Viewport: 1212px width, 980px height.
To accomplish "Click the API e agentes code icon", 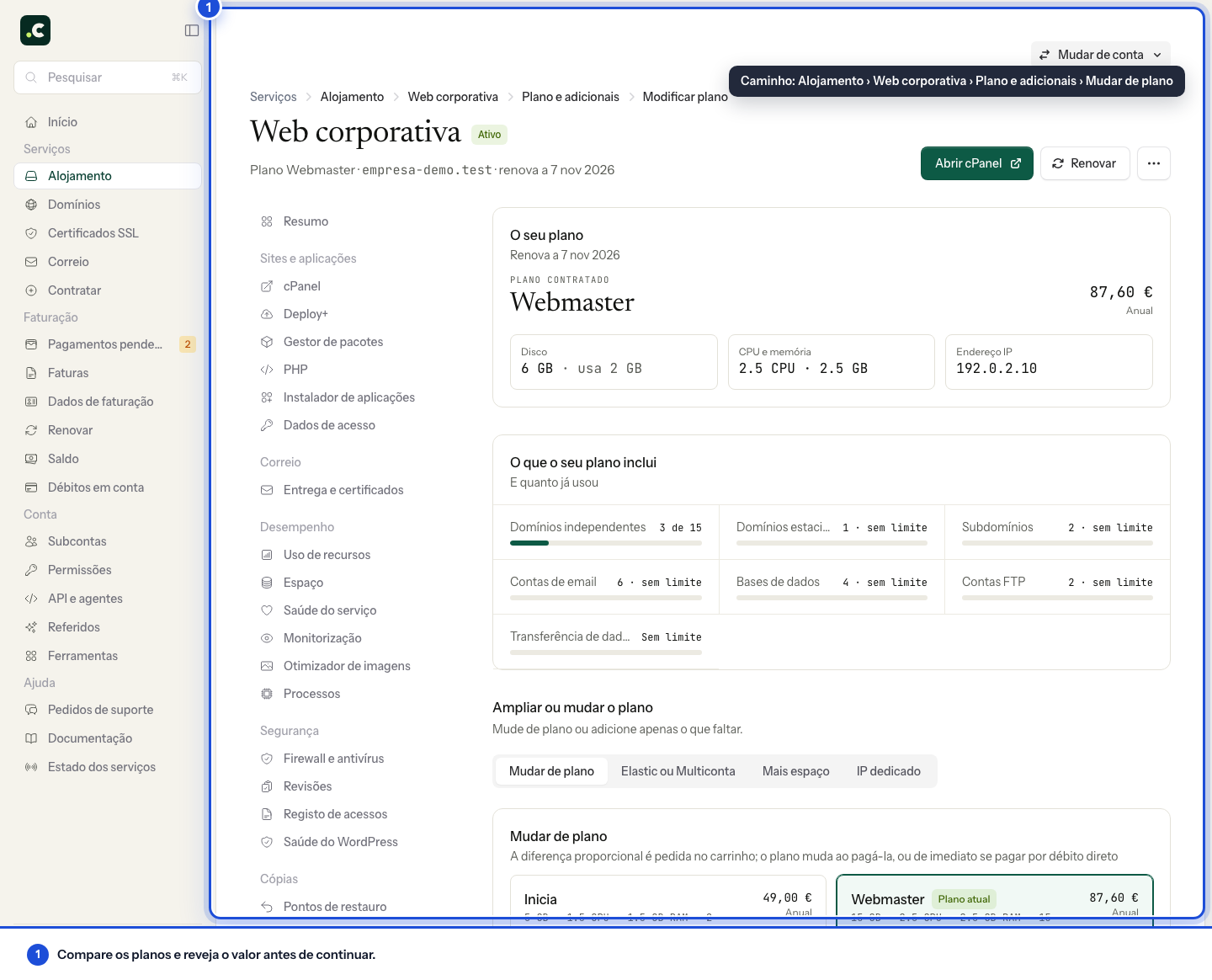I will (x=31, y=599).
